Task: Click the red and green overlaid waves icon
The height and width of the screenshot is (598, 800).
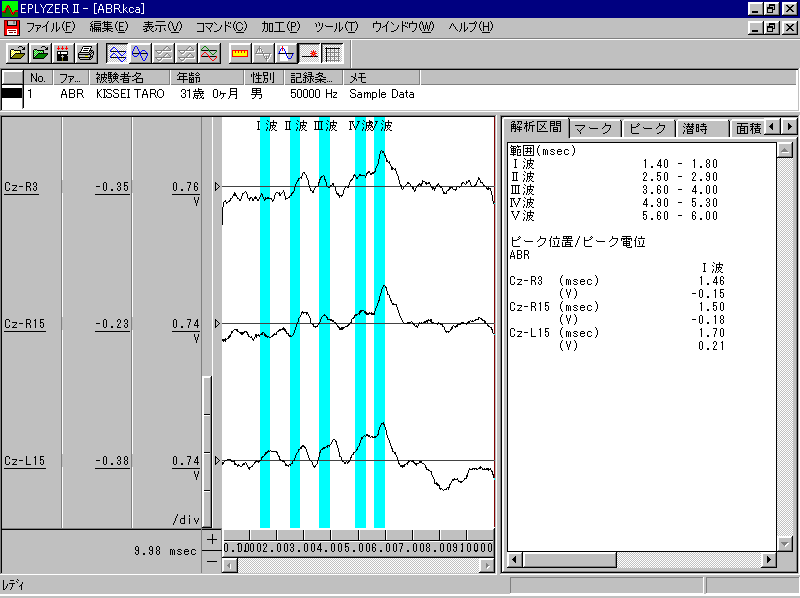Action: coord(209,52)
